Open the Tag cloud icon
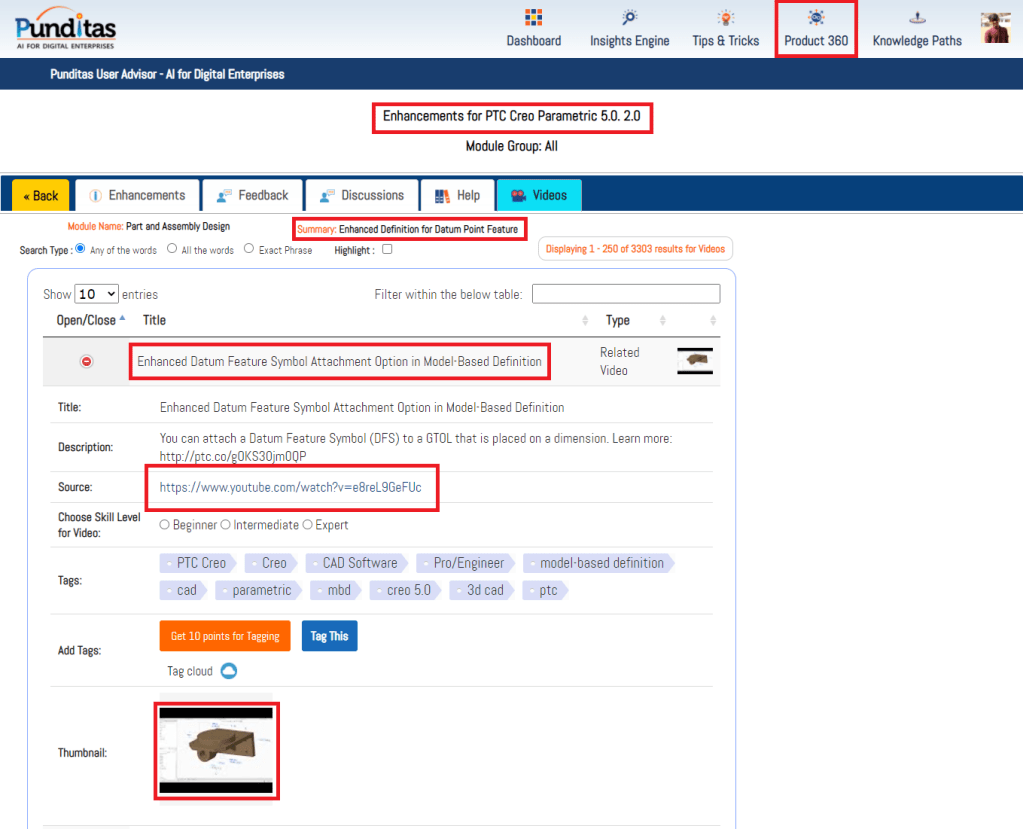 click(x=228, y=671)
